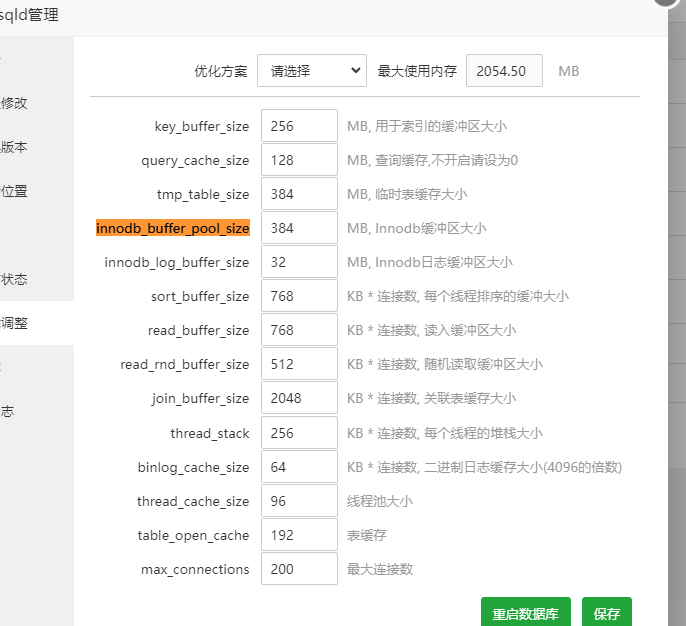Open the 优化方案 dropdown
The height and width of the screenshot is (626, 686).
[x=312, y=70]
